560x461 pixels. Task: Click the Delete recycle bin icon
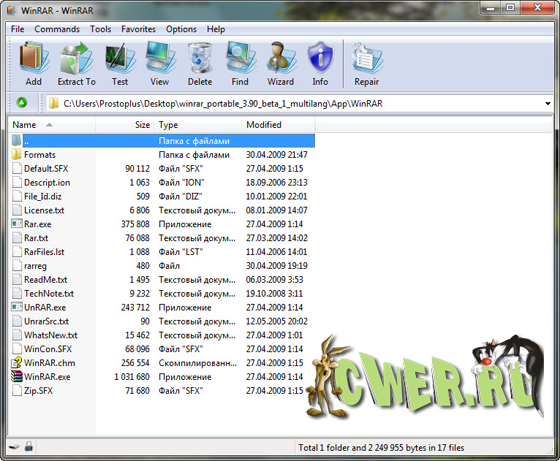tap(200, 64)
